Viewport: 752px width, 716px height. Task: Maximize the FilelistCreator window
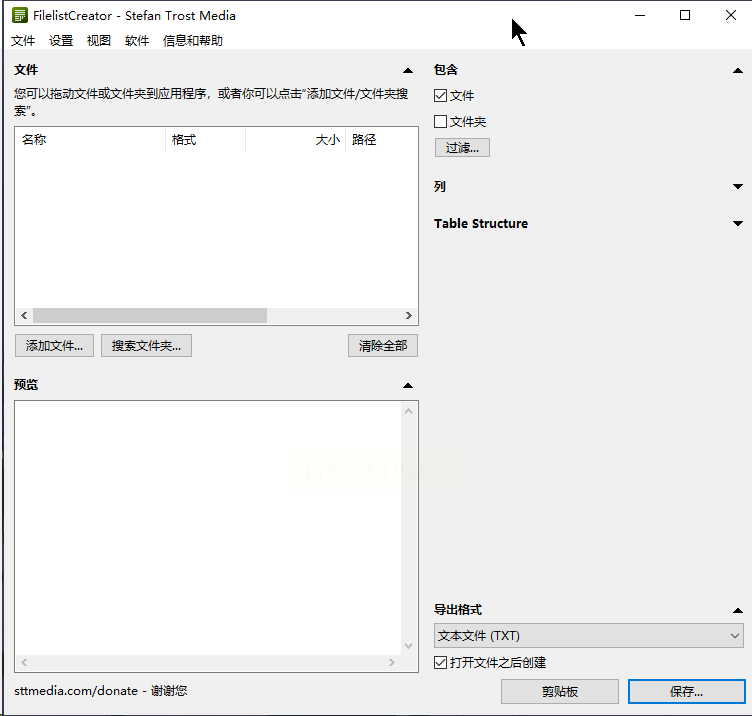tap(685, 15)
